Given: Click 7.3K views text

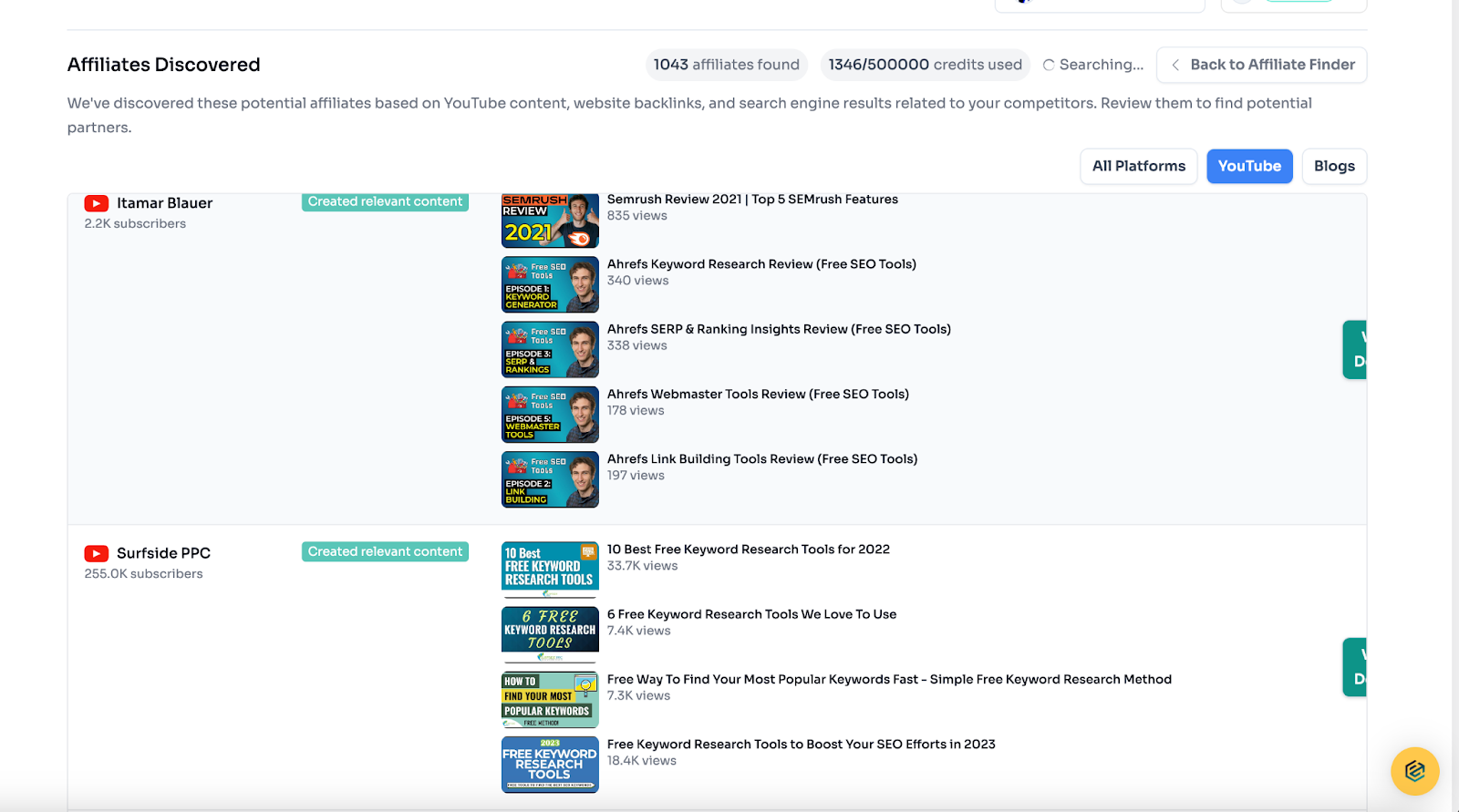Looking at the screenshot, I should (x=639, y=695).
